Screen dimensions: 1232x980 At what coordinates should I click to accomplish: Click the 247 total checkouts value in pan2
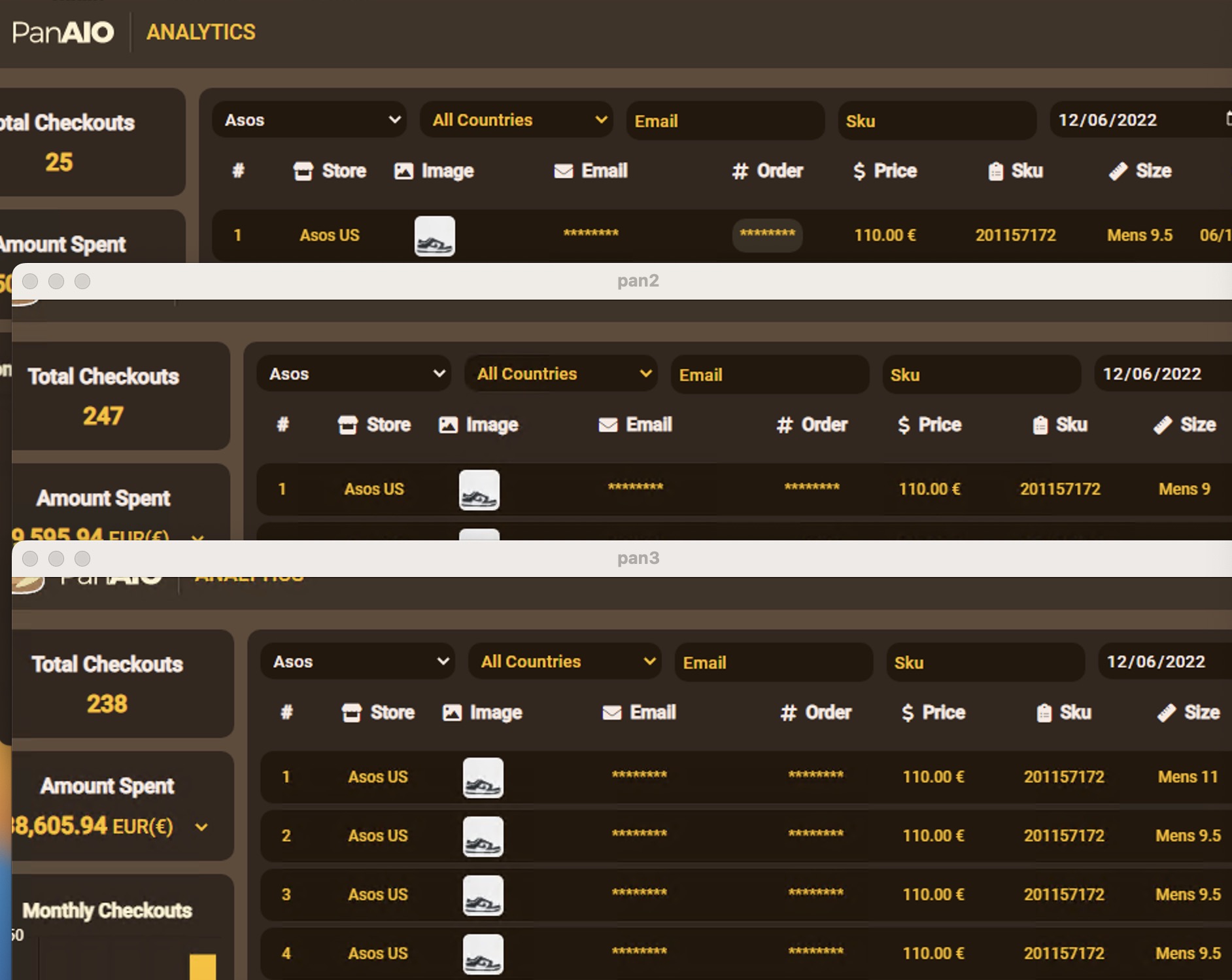(103, 416)
